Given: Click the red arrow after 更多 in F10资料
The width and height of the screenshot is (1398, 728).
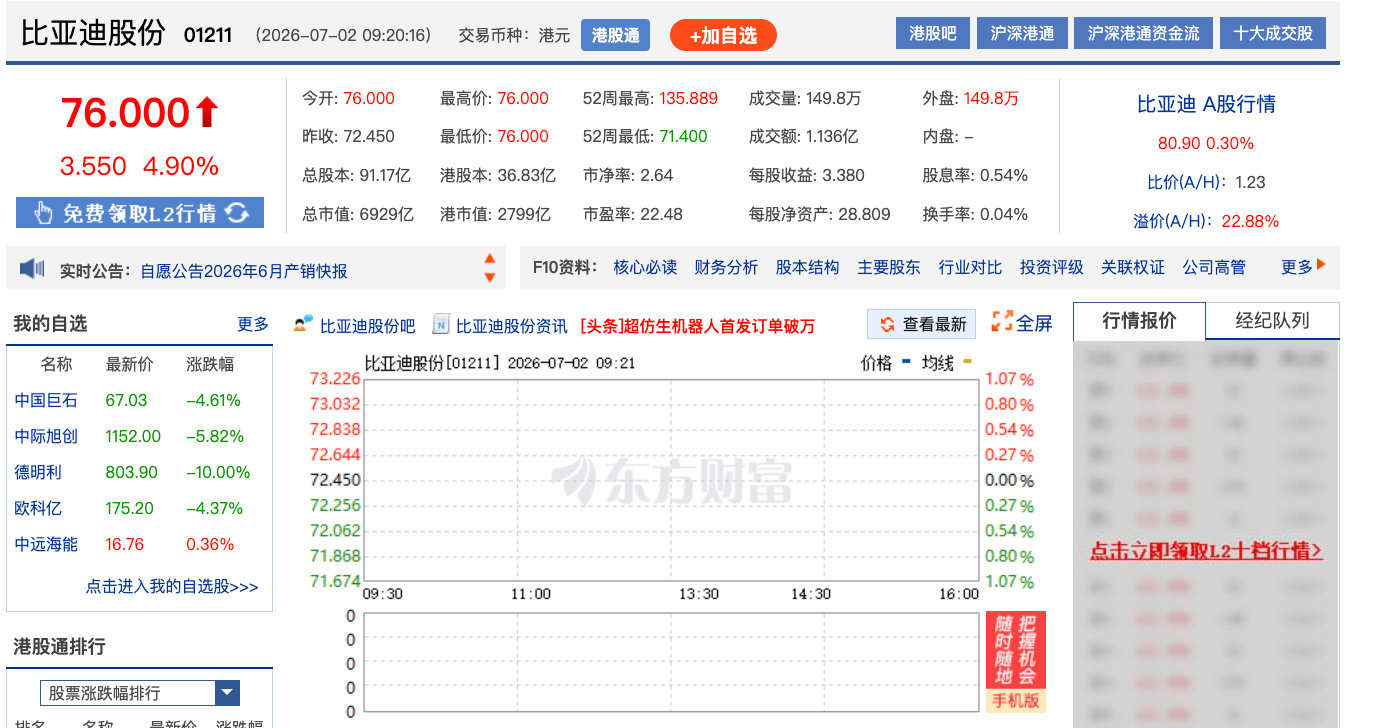Looking at the screenshot, I should (1322, 265).
